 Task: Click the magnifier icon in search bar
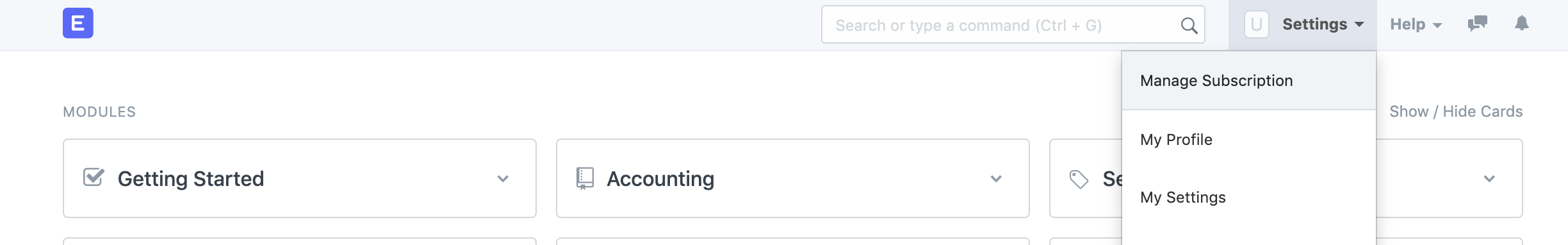(x=1189, y=26)
